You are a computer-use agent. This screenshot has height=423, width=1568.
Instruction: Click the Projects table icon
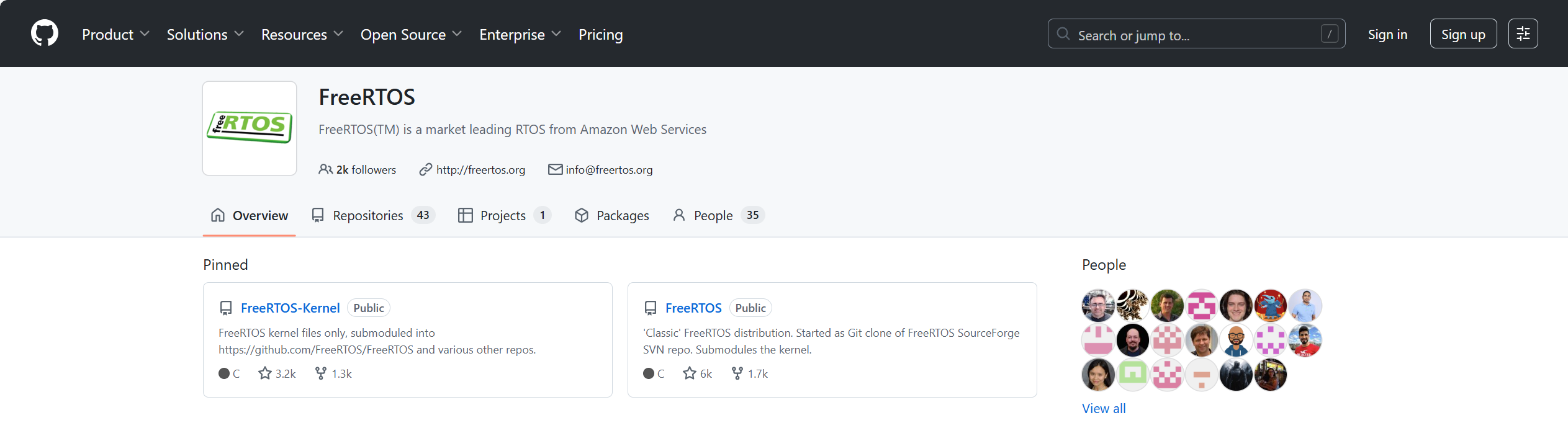point(466,215)
